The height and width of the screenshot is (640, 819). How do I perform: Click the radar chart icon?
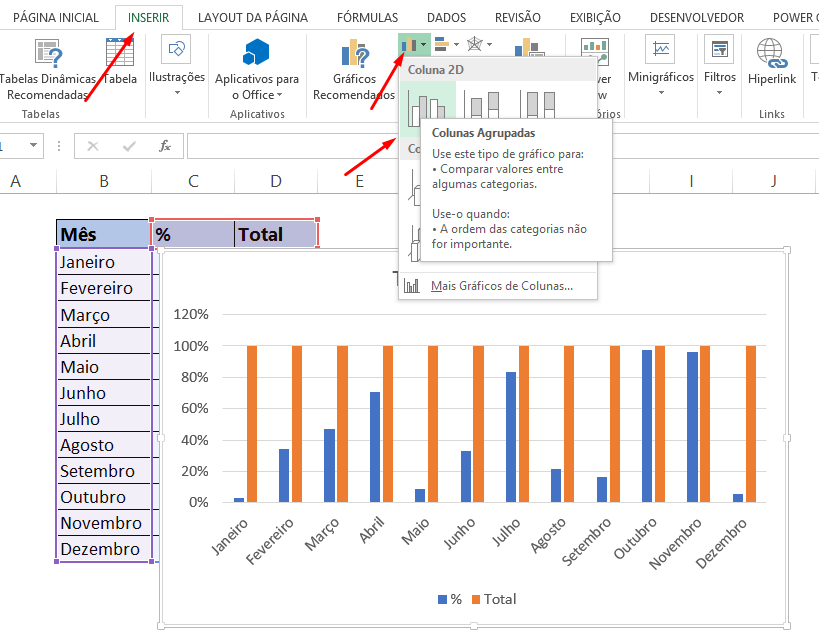tap(473, 45)
